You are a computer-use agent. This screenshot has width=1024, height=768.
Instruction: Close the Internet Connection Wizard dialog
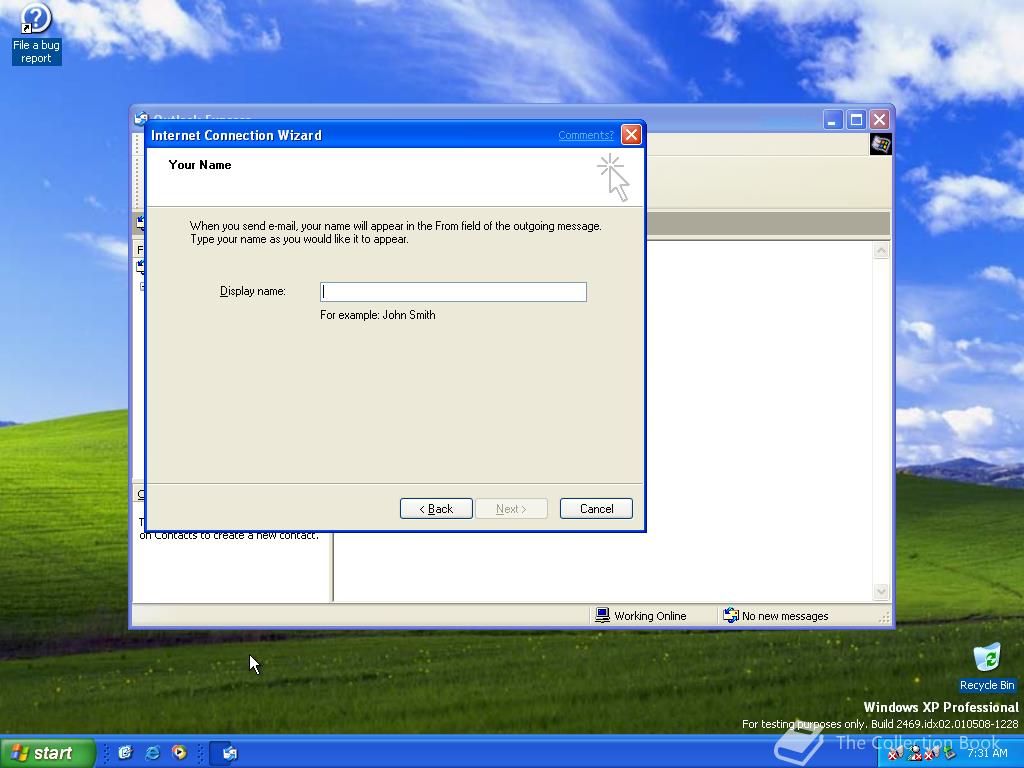(631, 135)
